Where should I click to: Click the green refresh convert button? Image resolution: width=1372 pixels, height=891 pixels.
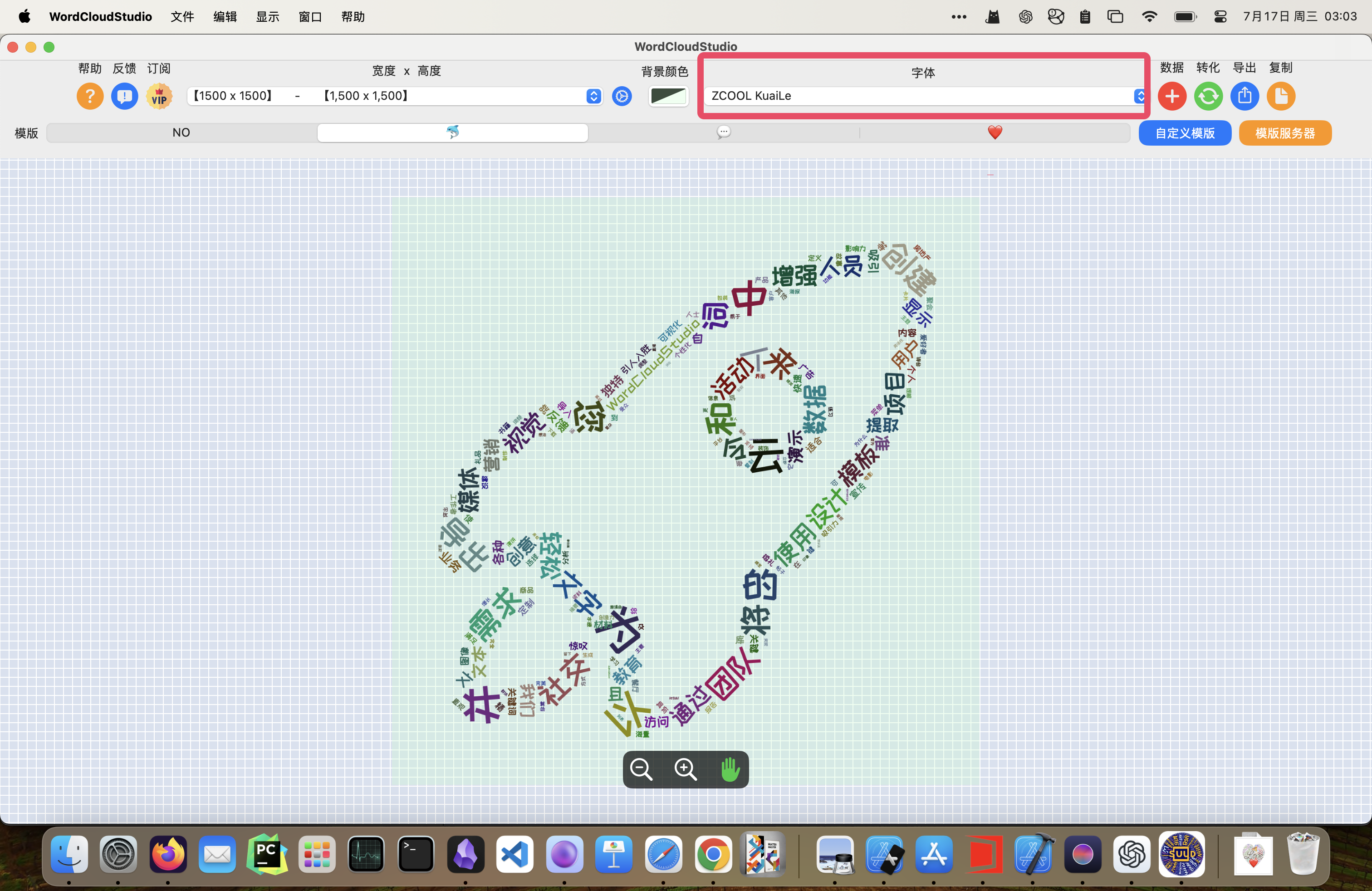click(x=1208, y=96)
